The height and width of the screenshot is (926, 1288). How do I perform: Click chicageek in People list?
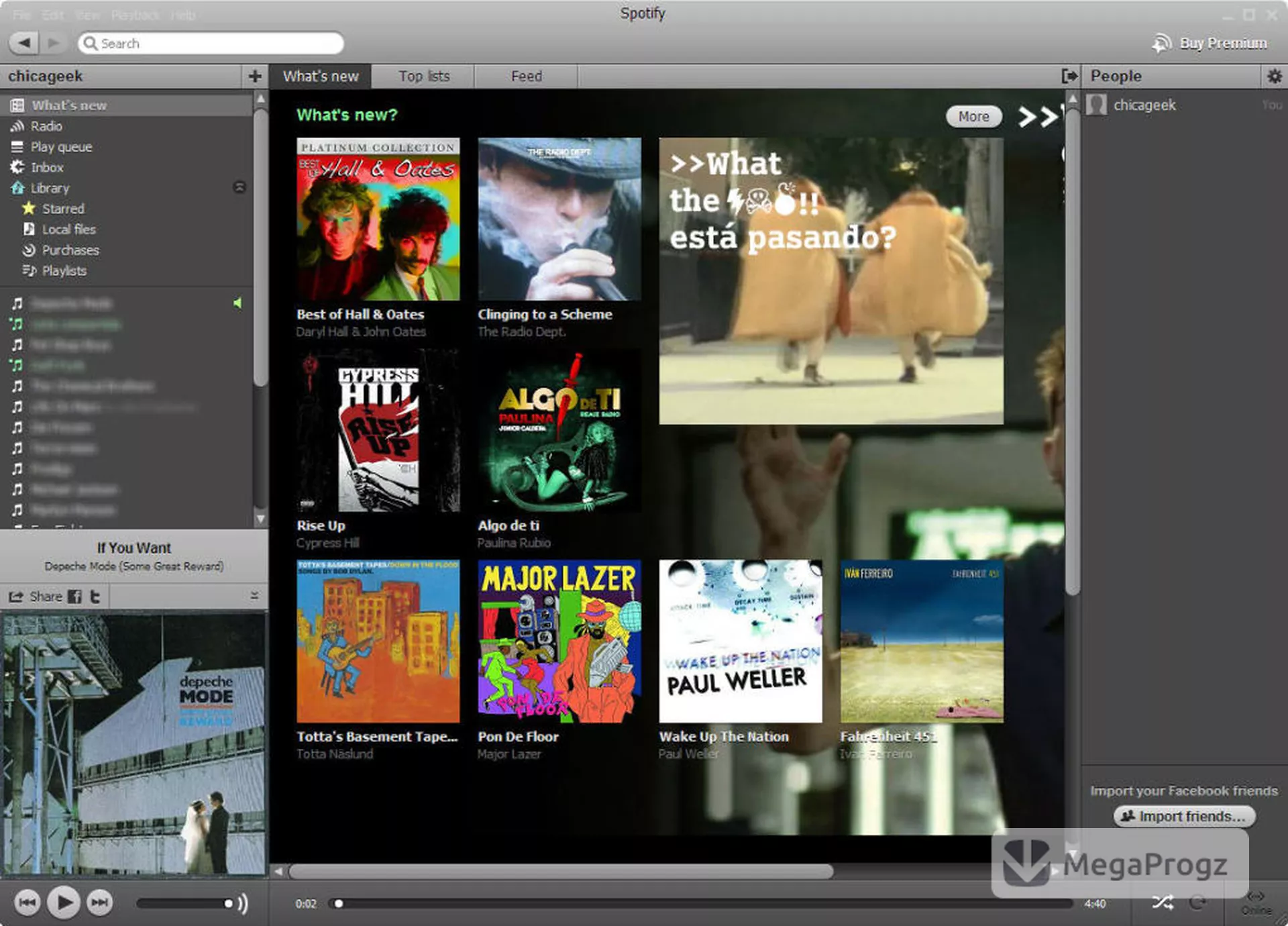[x=1144, y=105]
